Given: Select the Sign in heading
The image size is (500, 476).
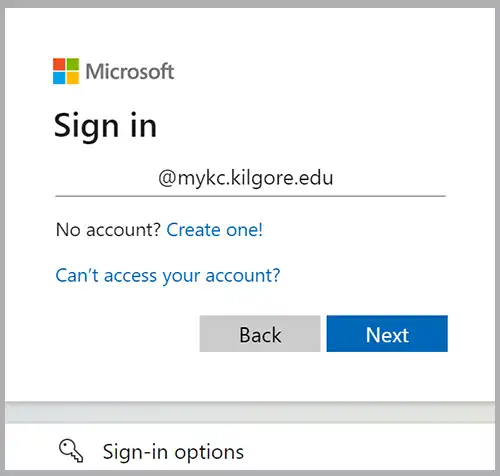Looking at the screenshot, I should tap(105, 126).
